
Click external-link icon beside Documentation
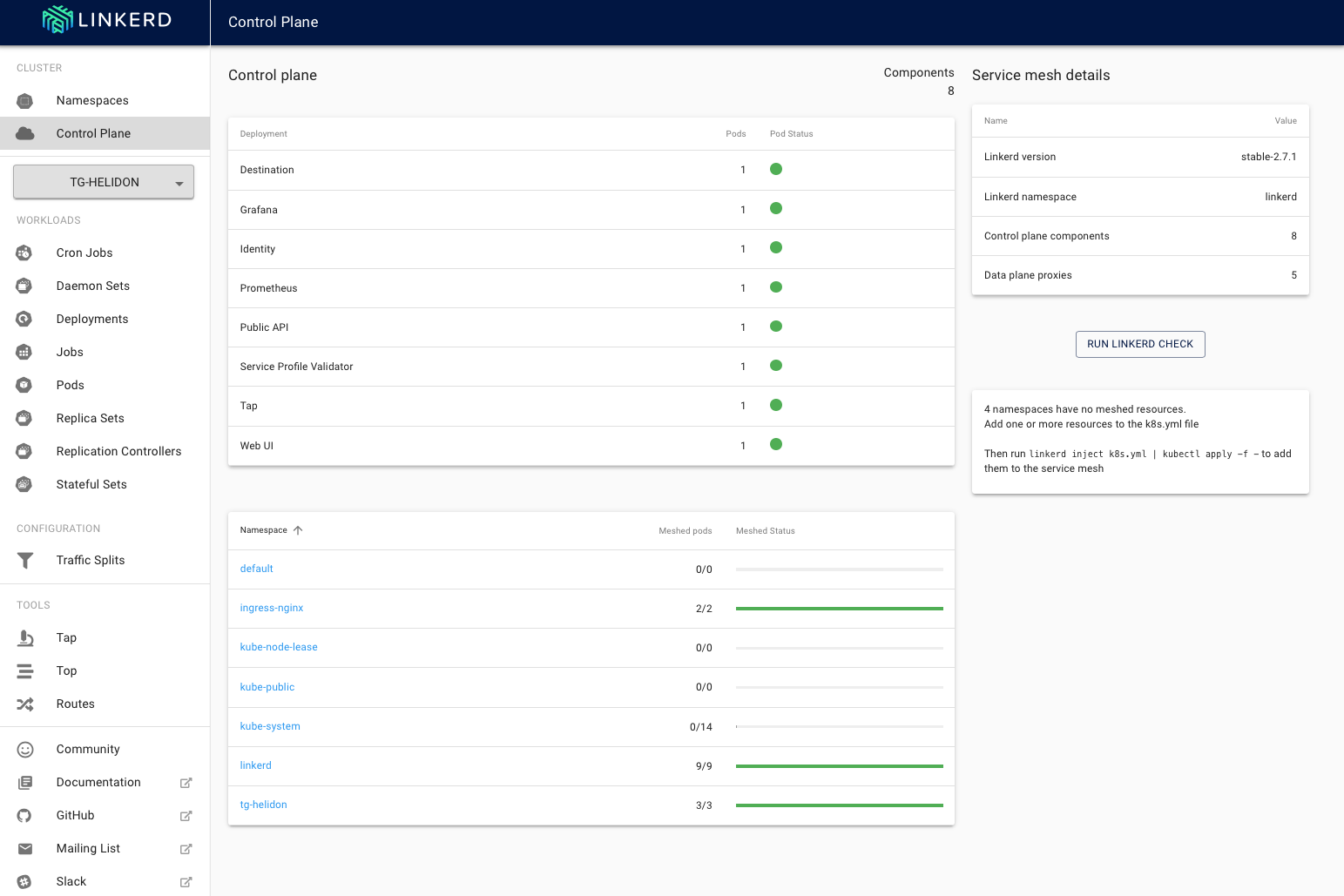186,783
